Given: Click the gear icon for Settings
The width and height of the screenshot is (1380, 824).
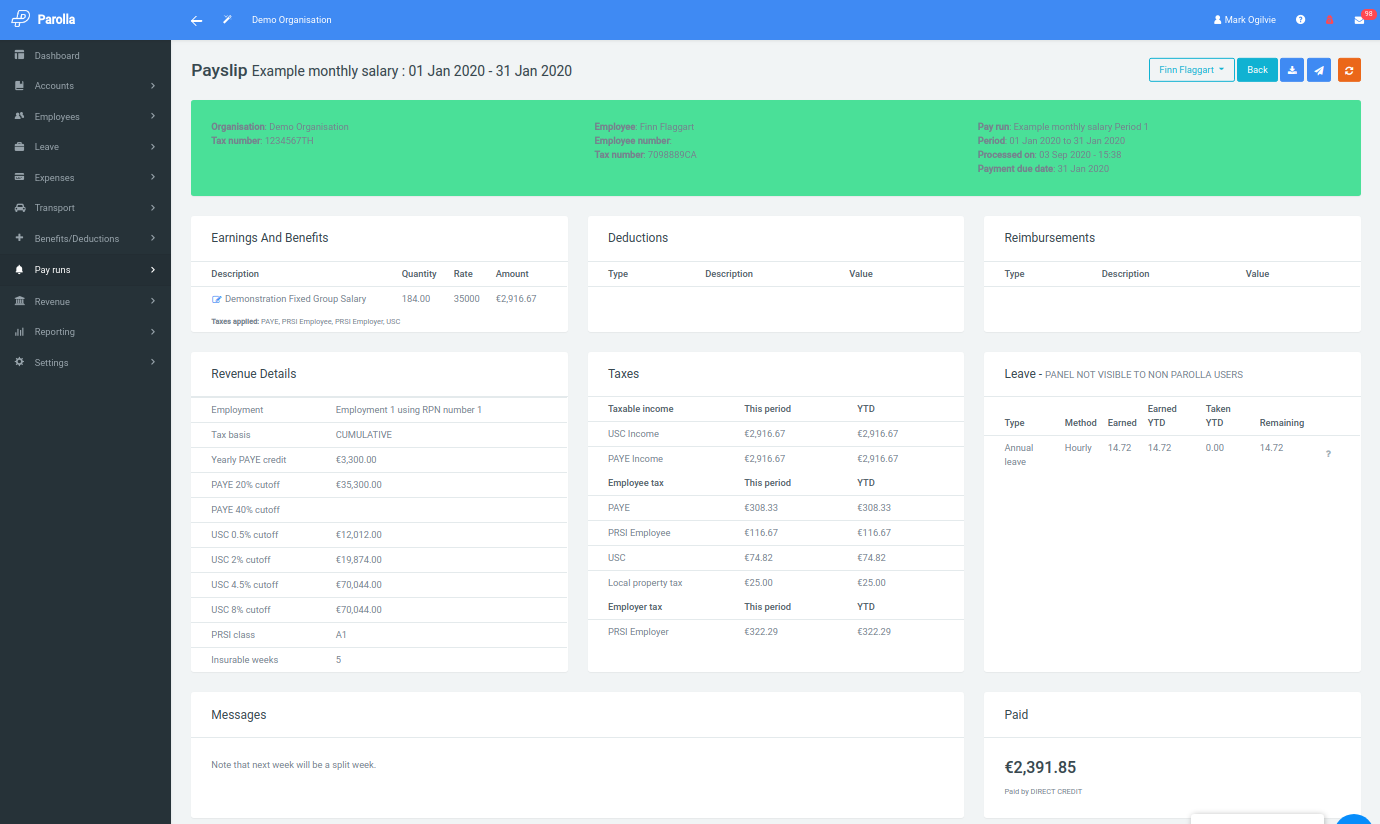Looking at the screenshot, I should 19,362.
